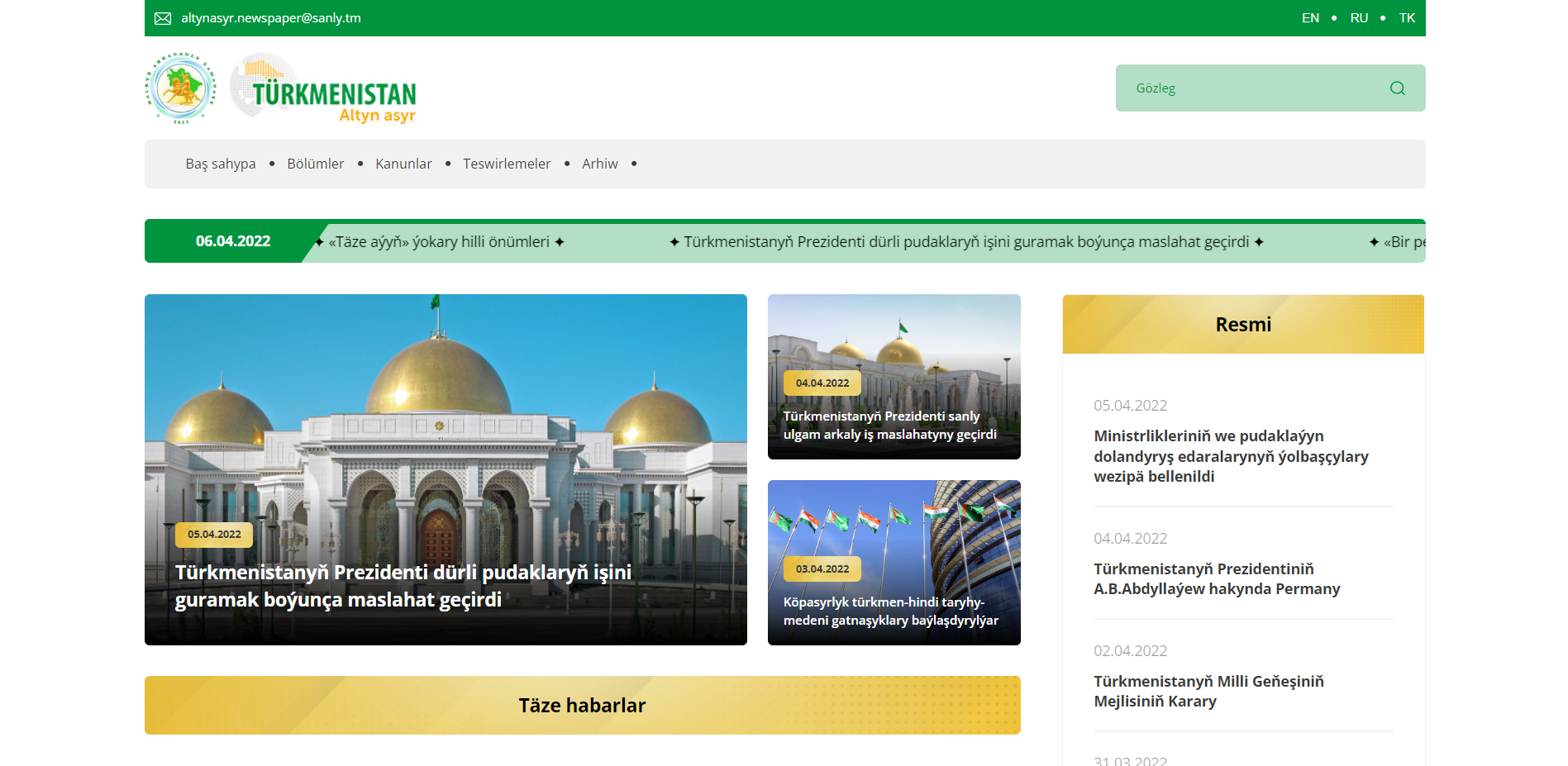
Task: Open Milli Geňeşiniň Mejlisiniň Karary article
Action: coord(1208,692)
